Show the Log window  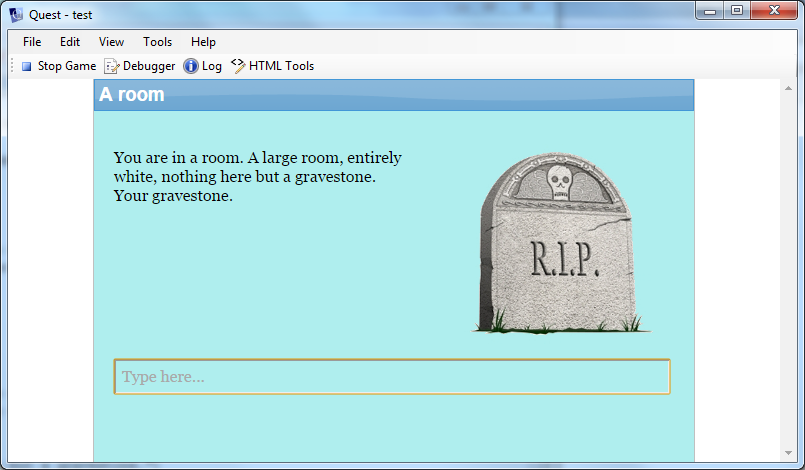coord(202,66)
